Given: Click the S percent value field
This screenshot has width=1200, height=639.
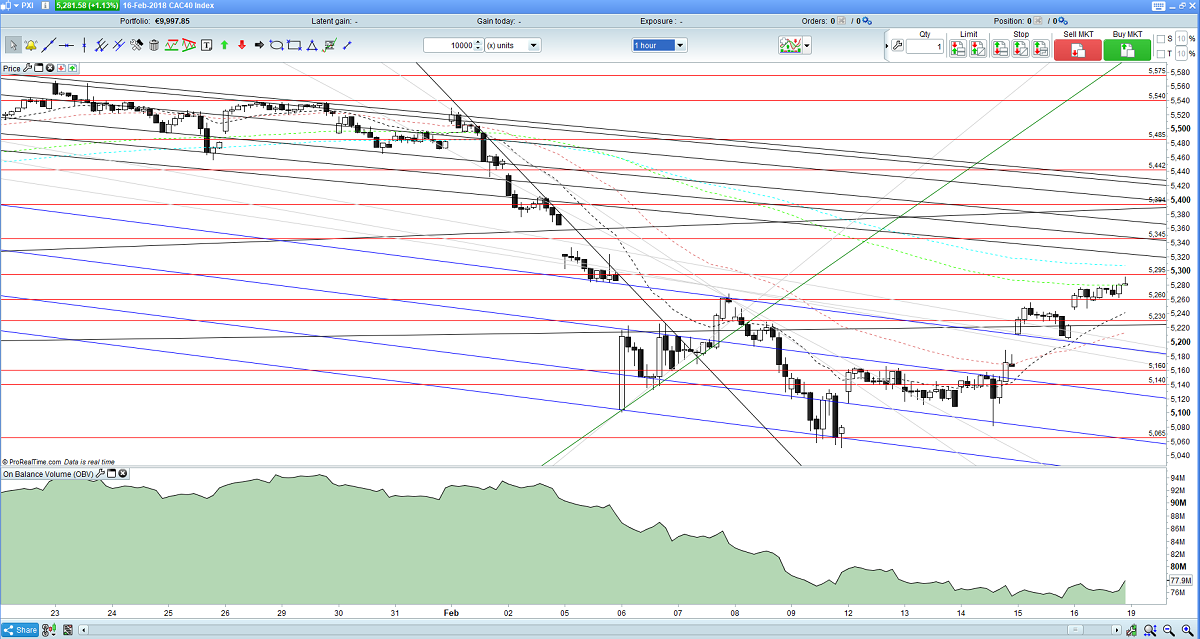Looking at the screenshot, I should click(1181, 39).
